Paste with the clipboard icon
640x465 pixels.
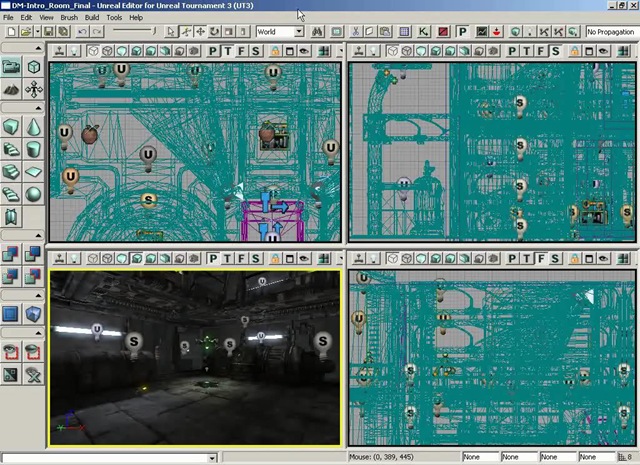pyautogui.click(x=384, y=31)
